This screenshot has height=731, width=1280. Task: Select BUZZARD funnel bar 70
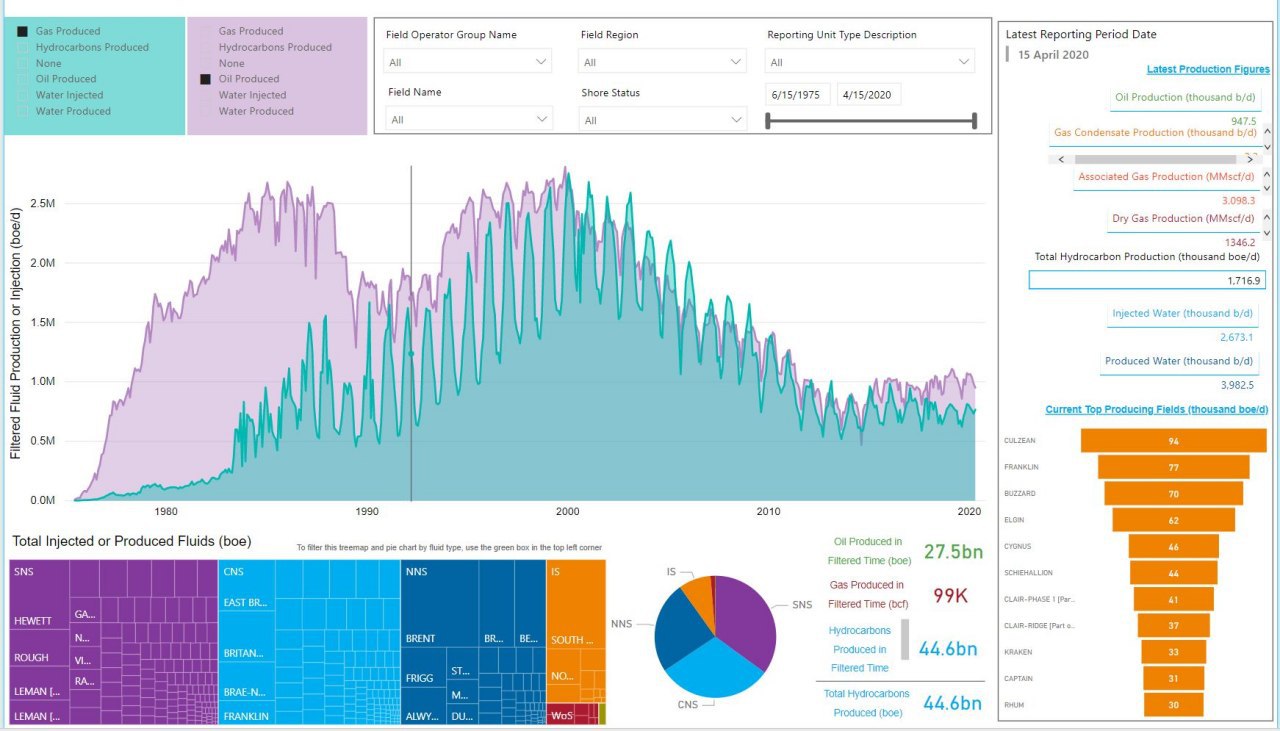click(x=1173, y=494)
